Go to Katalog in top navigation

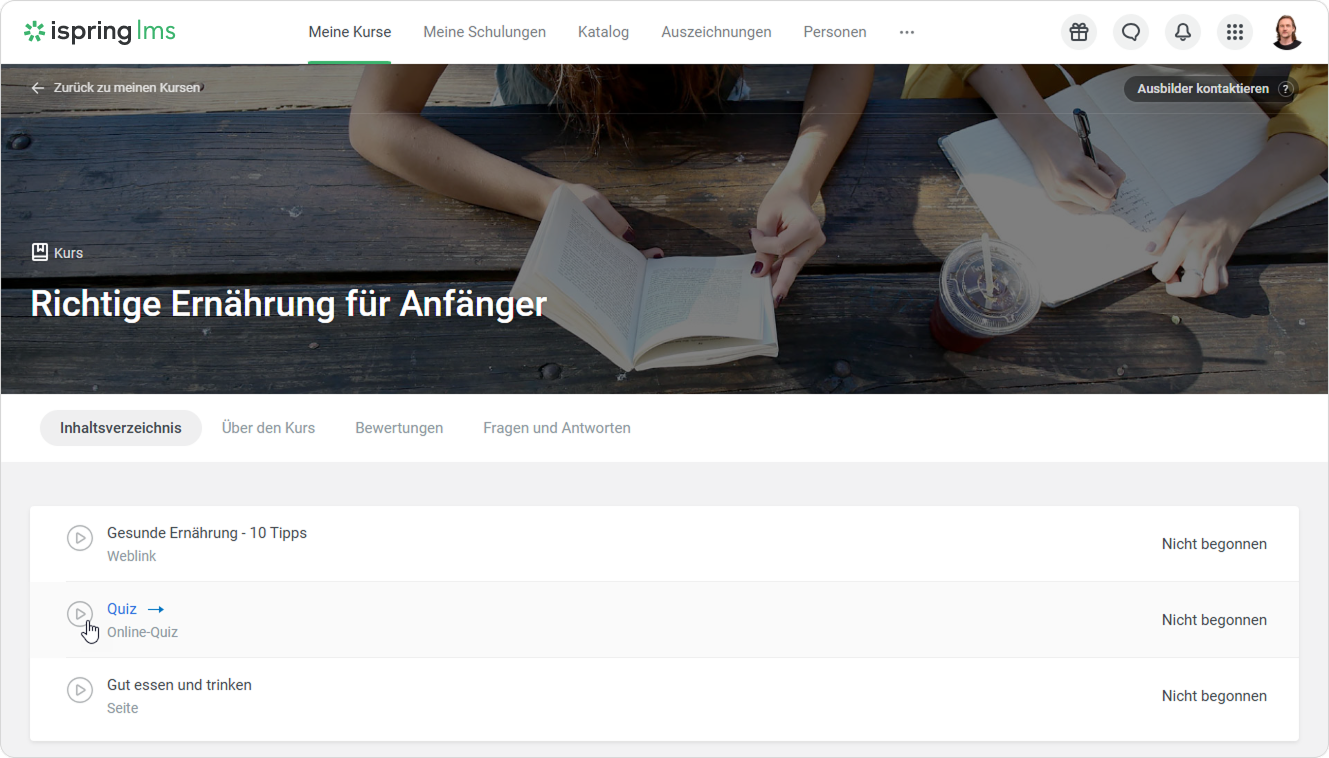pyautogui.click(x=603, y=32)
